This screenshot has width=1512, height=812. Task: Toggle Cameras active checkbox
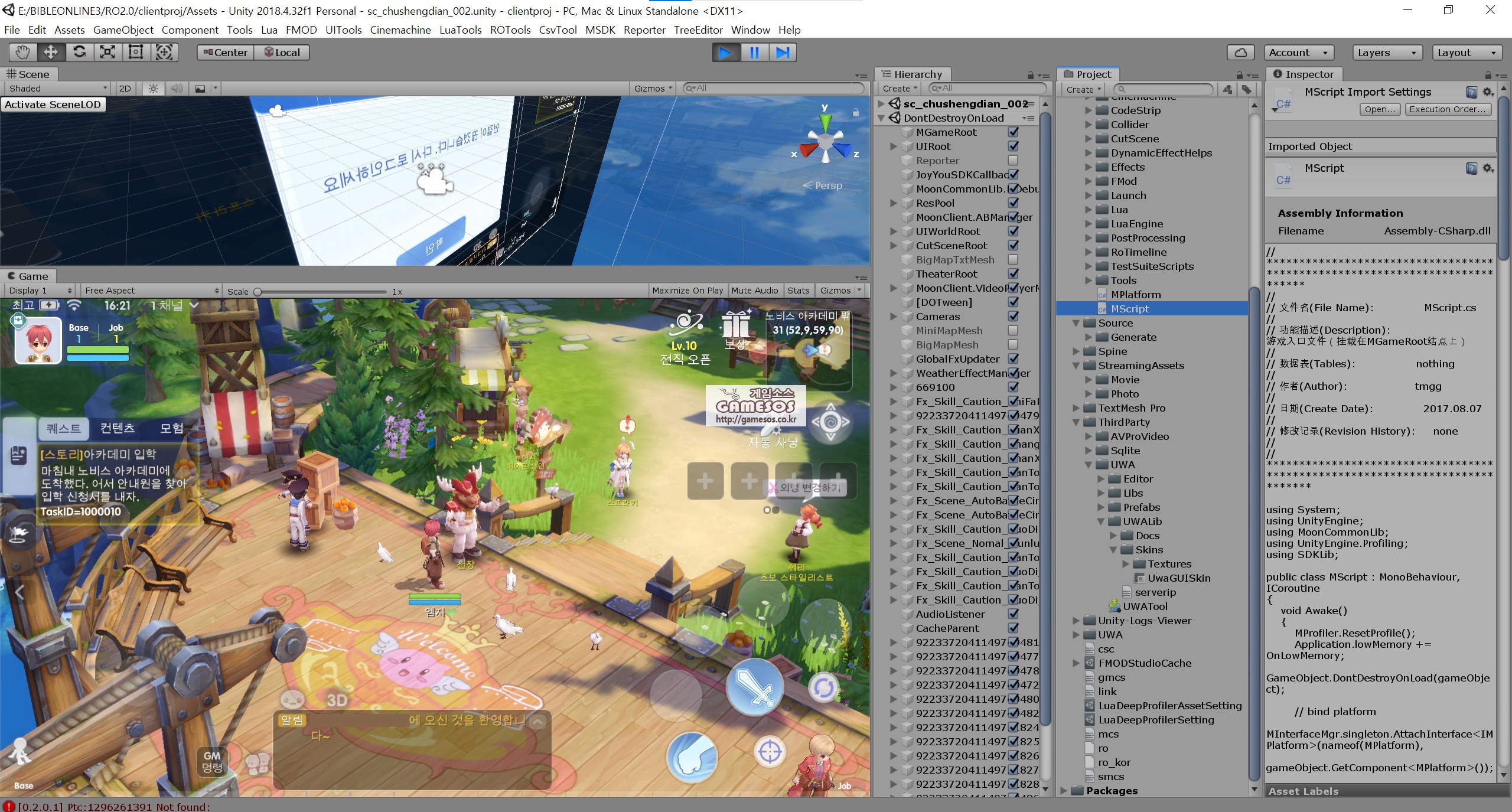tap(1014, 317)
